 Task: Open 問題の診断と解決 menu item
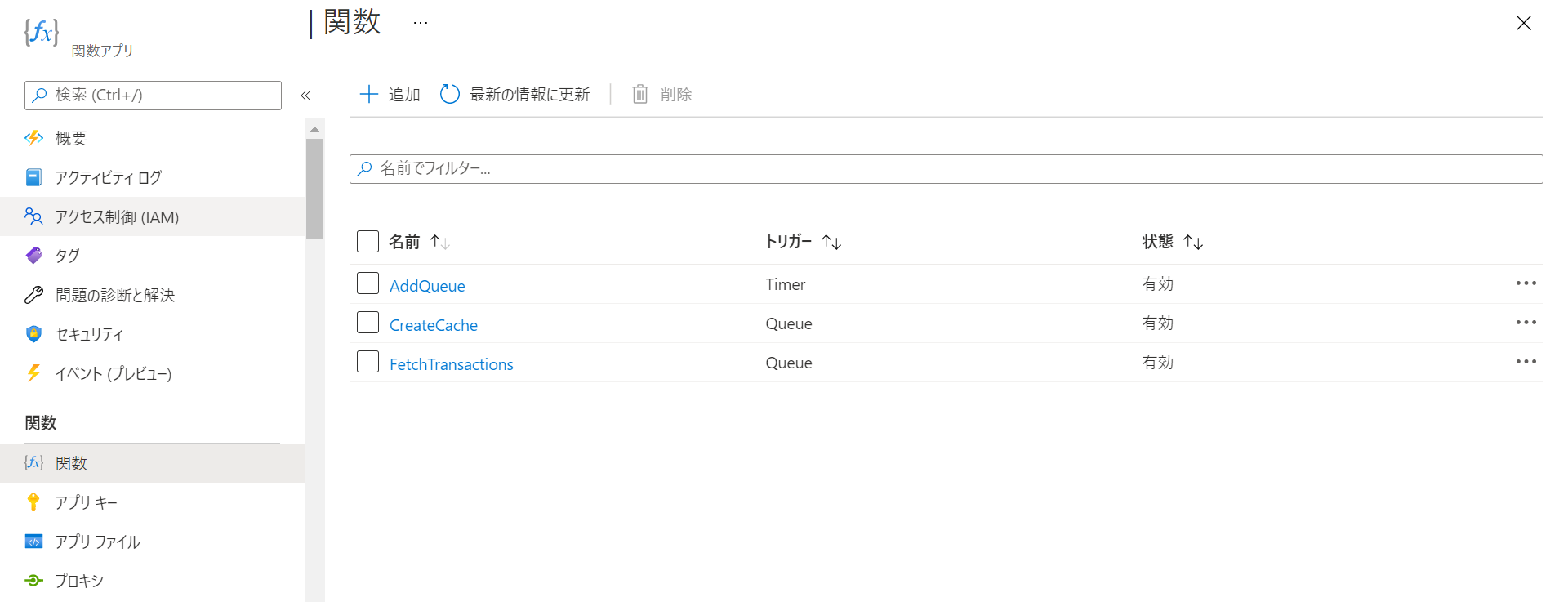[x=152, y=295]
